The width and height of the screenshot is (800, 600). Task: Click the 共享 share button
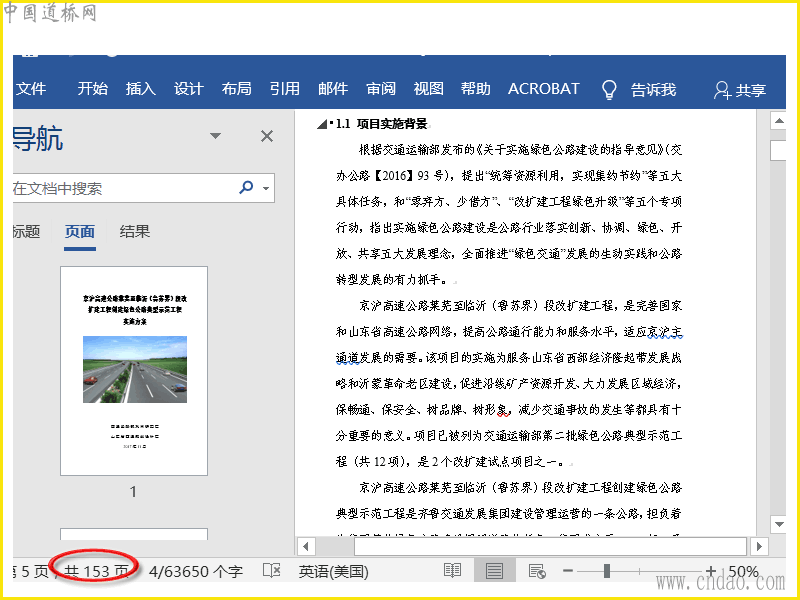click(x=740, y=90)
